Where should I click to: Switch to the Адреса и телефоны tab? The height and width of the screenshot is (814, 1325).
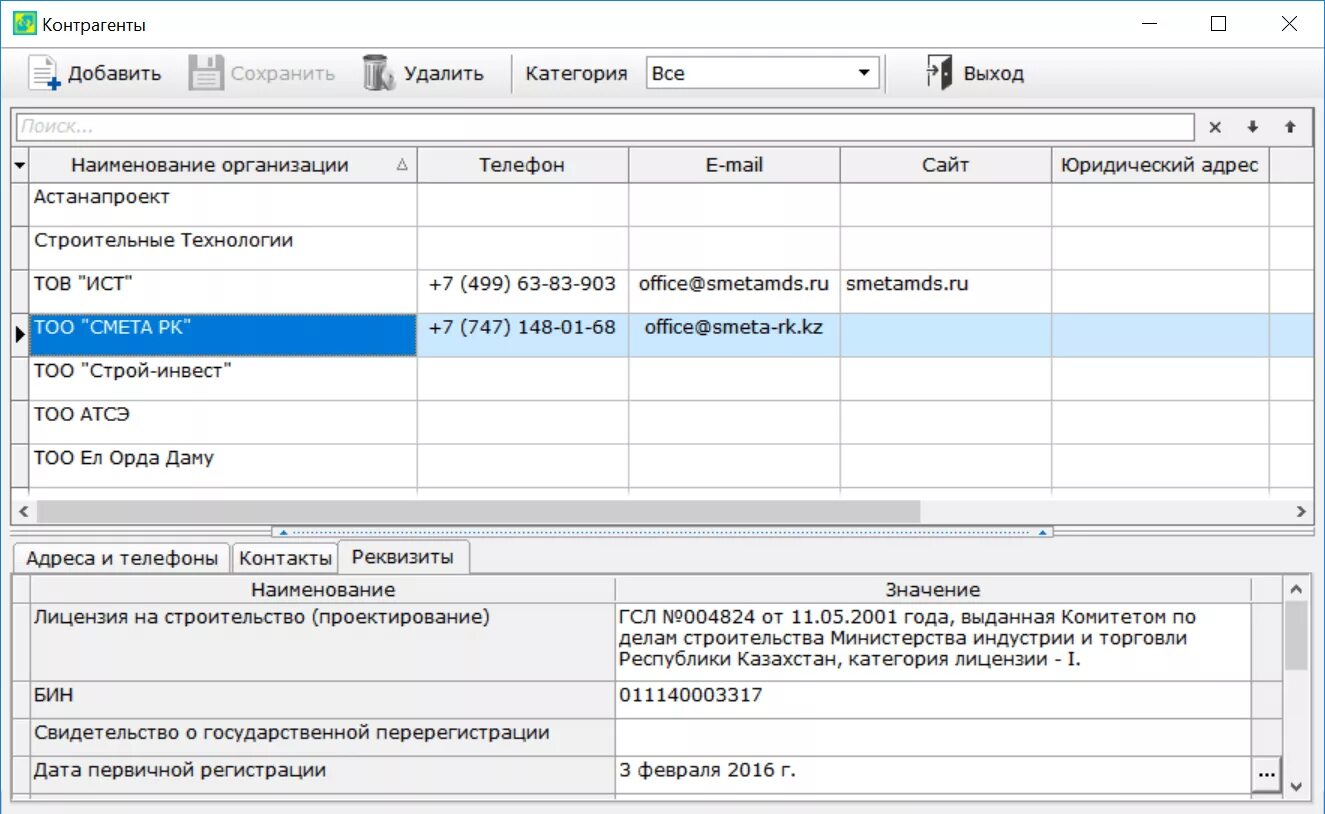122,559
